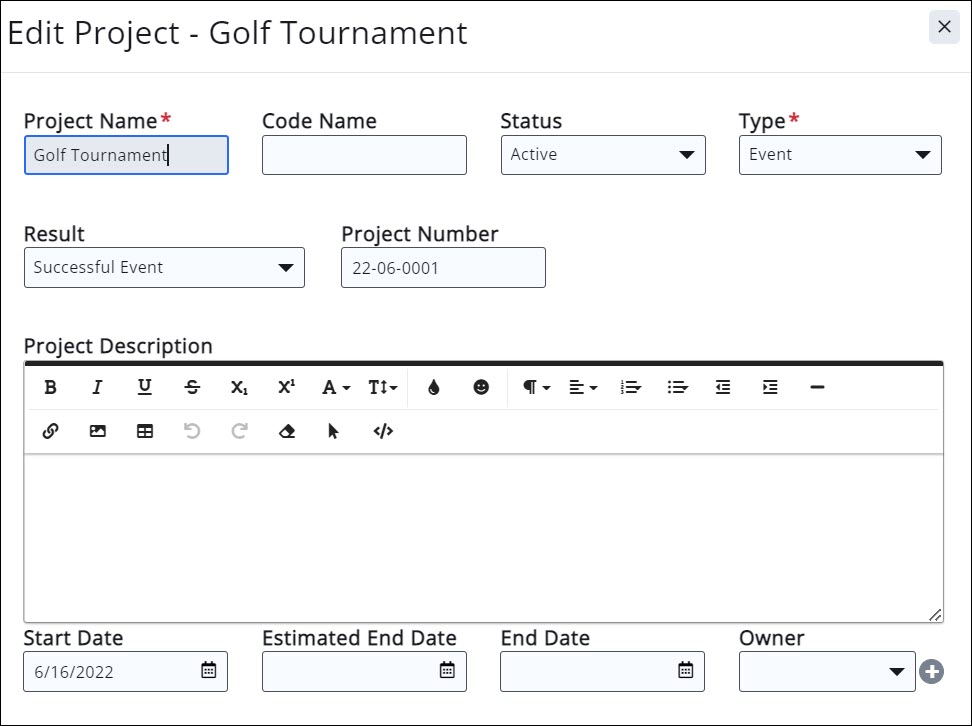This screenshot has width=972, height=726.
Task: Insert a horizontal line
Action: [817, 388]
